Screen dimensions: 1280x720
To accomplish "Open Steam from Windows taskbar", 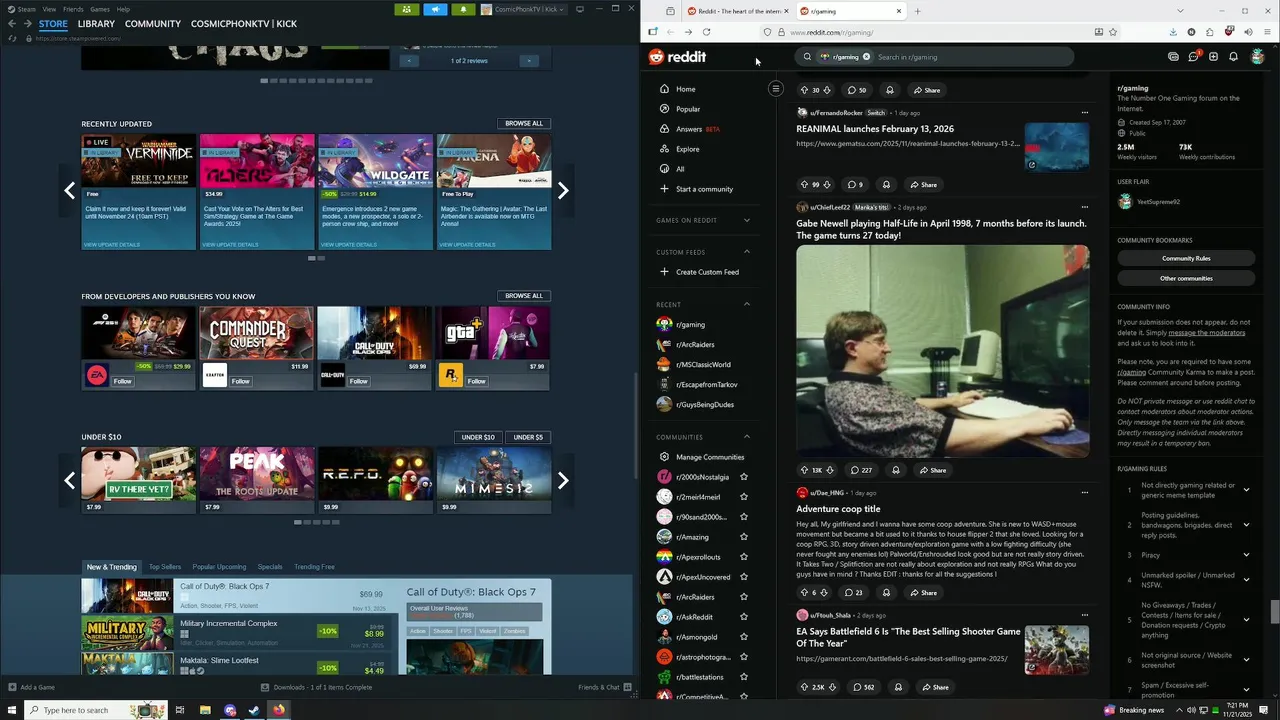I will 254,710.
